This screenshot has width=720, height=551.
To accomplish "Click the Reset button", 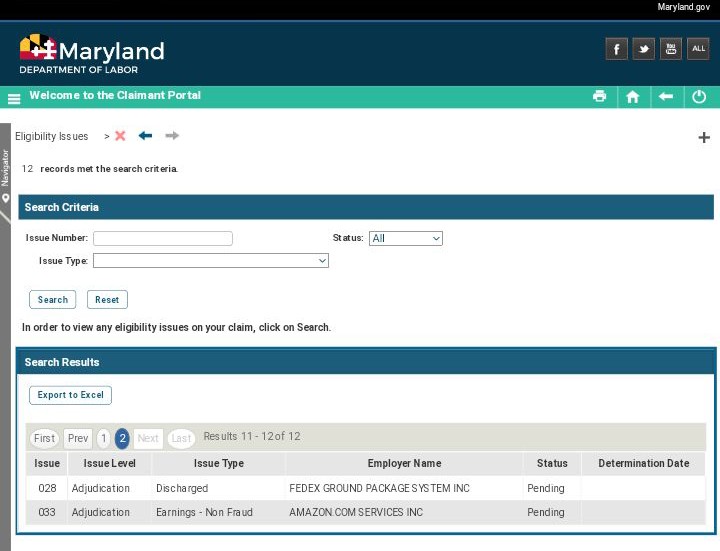I will point(107,300).
